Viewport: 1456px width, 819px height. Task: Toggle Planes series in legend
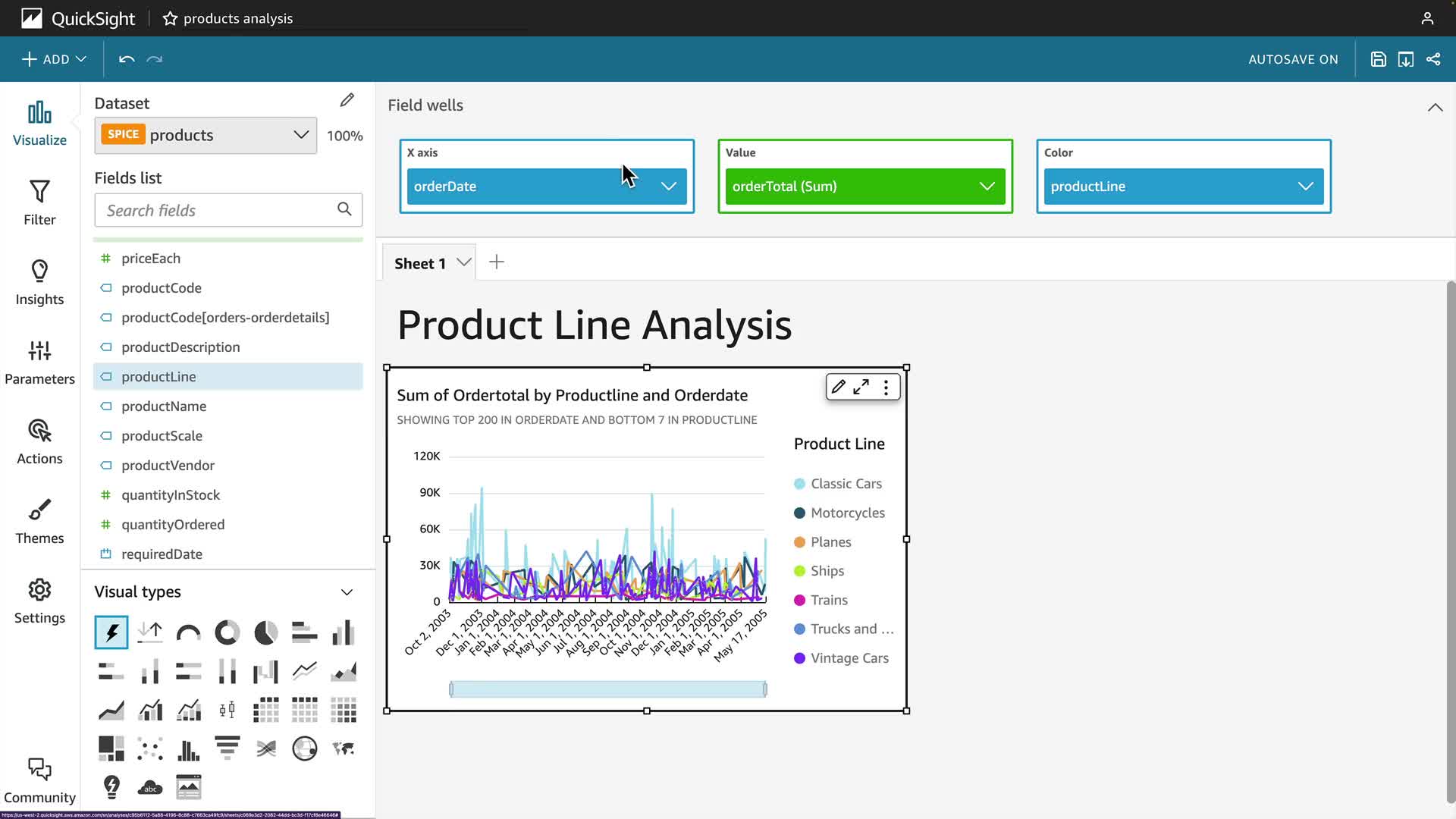830,542
